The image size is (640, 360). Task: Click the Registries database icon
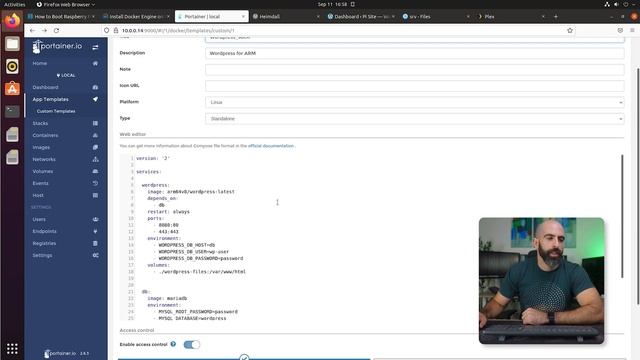[95, 243]
